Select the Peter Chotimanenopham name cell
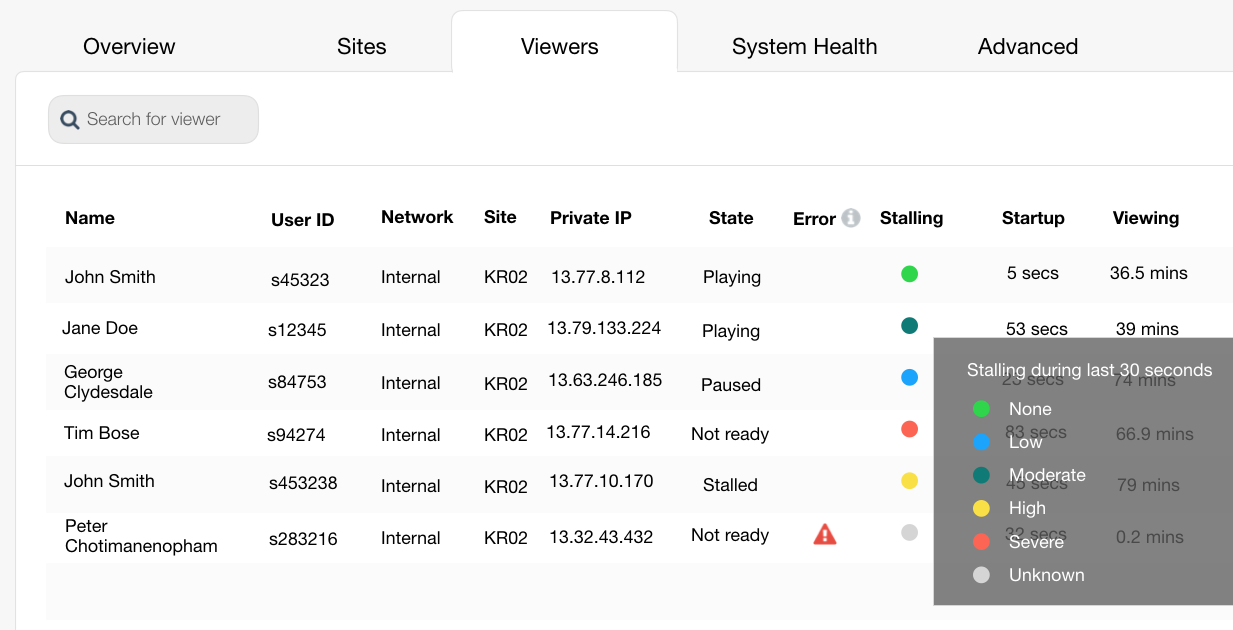1233x630 pixels. click(x=141, y=536)
